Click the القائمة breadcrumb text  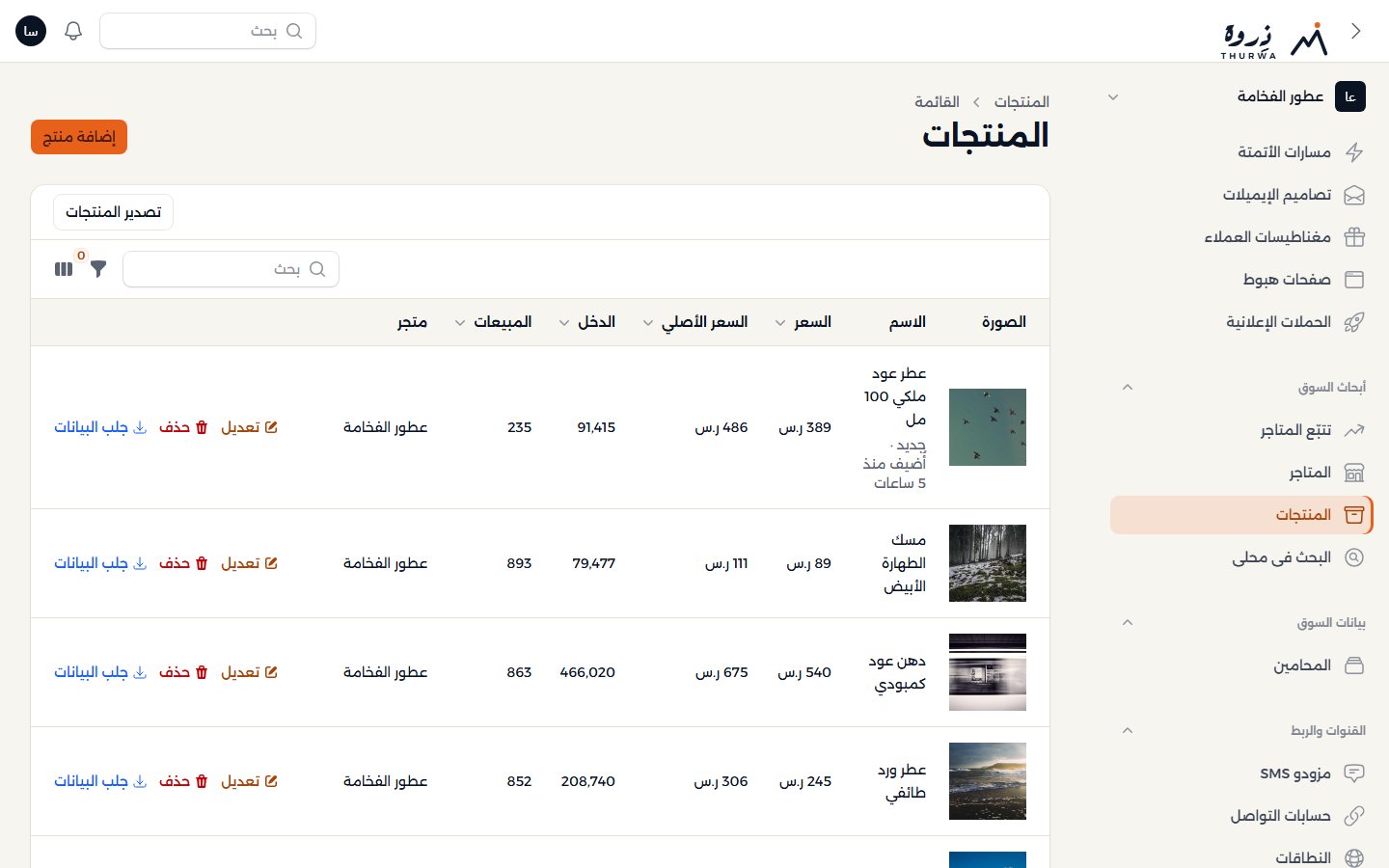pyautogui.click(x=937, y=101)
